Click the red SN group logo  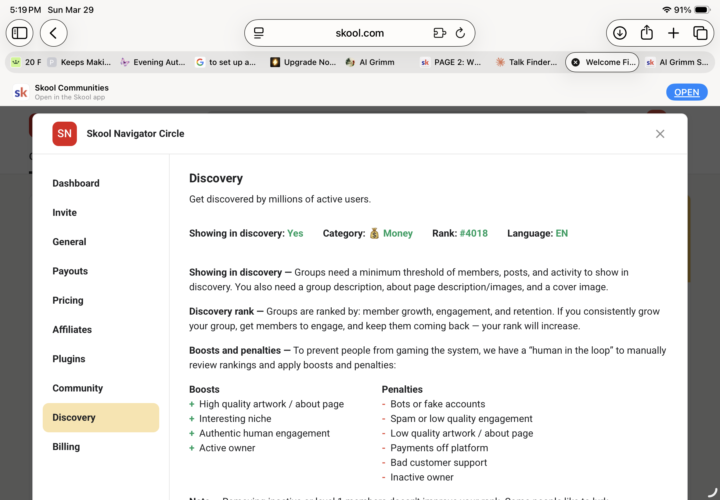coord(64,134)
